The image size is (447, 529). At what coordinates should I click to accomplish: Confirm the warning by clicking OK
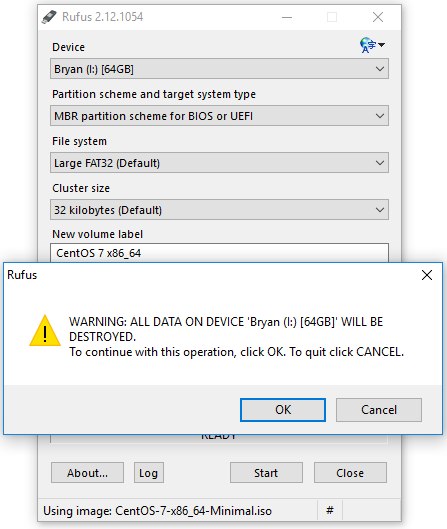coord(283,410)
